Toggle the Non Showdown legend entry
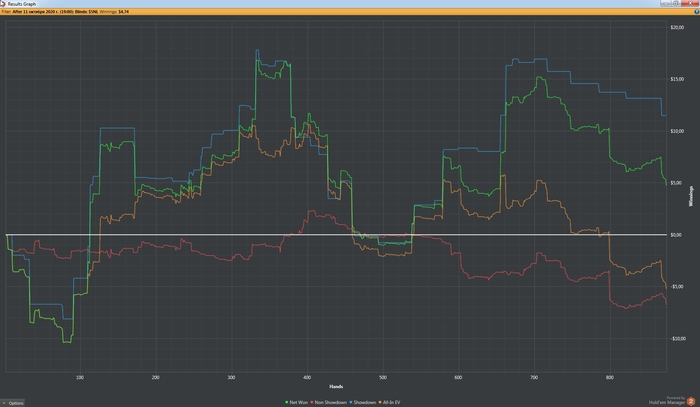The image size is (700, 407). (x=329, y=402)
